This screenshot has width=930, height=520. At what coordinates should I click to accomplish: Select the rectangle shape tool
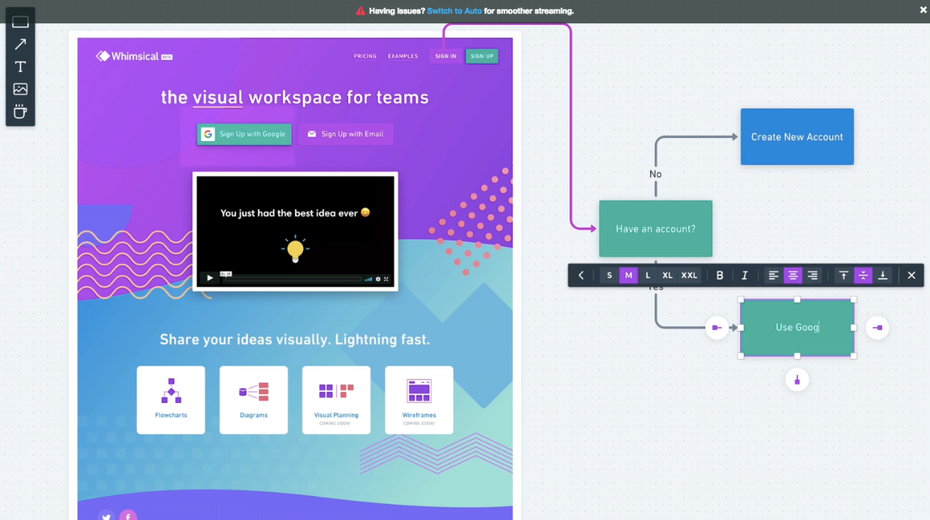20,23
